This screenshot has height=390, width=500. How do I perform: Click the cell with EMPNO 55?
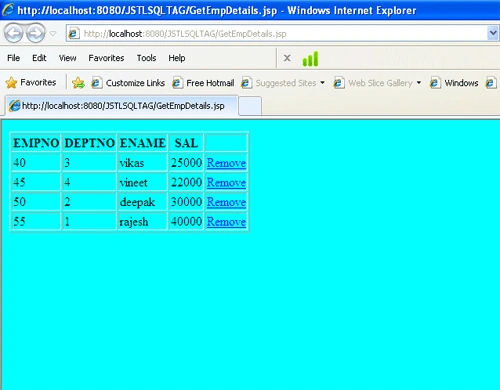(36, 221)
